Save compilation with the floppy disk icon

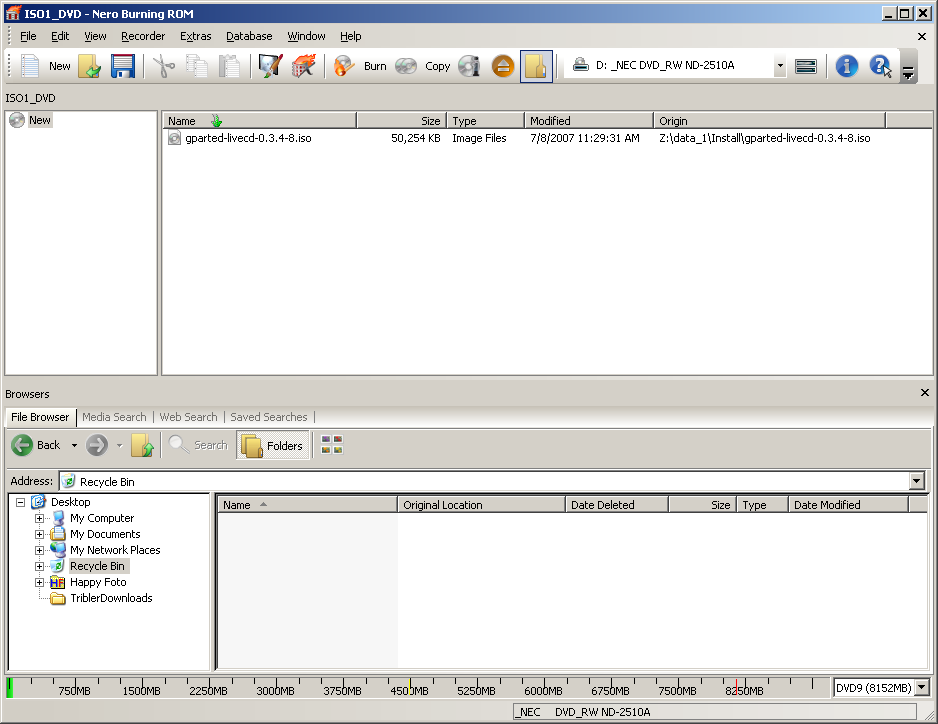123,66
